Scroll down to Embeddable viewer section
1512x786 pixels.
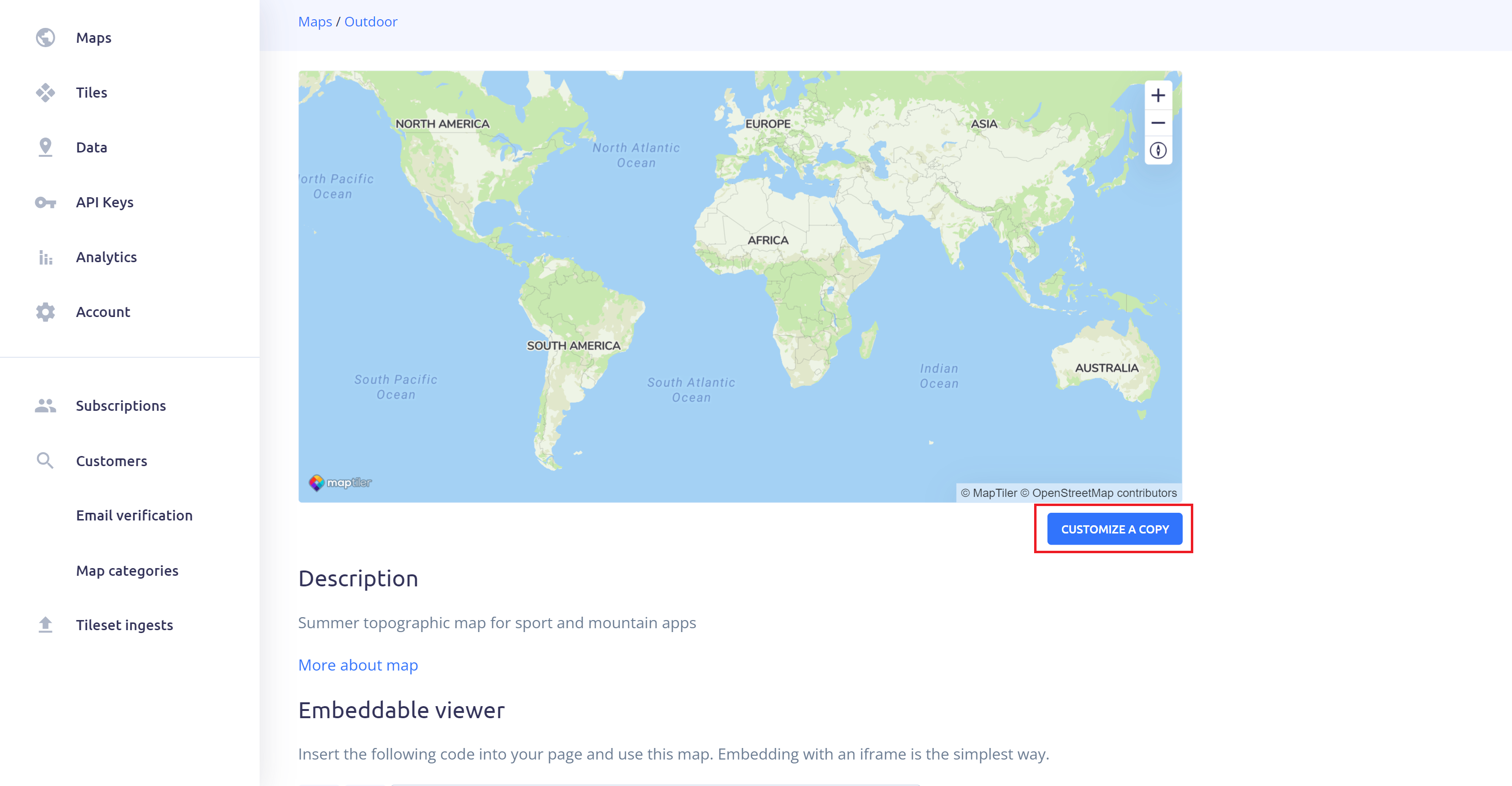402,710
